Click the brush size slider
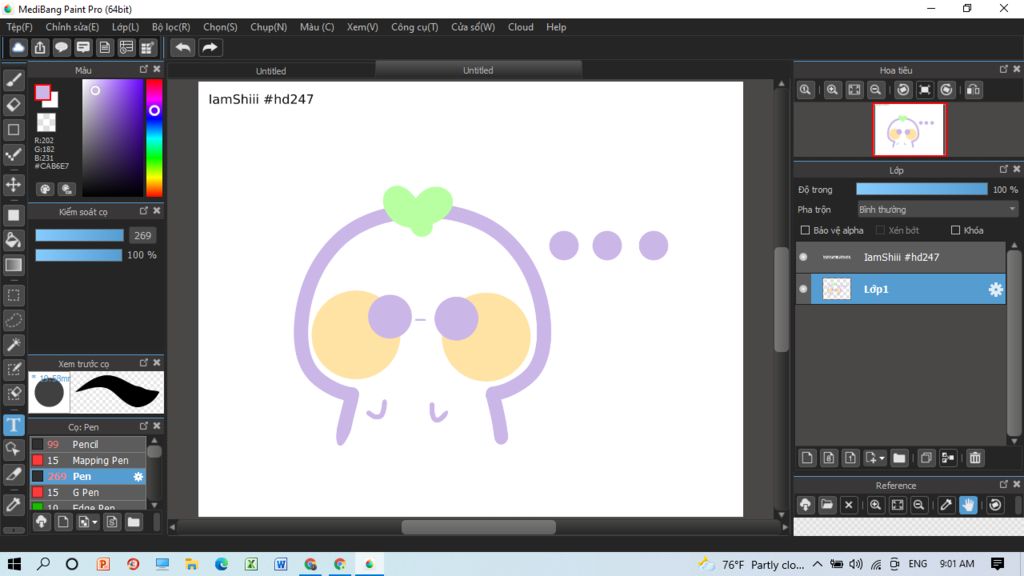This screenshot has width=1024, height=576. pos(79,236)
